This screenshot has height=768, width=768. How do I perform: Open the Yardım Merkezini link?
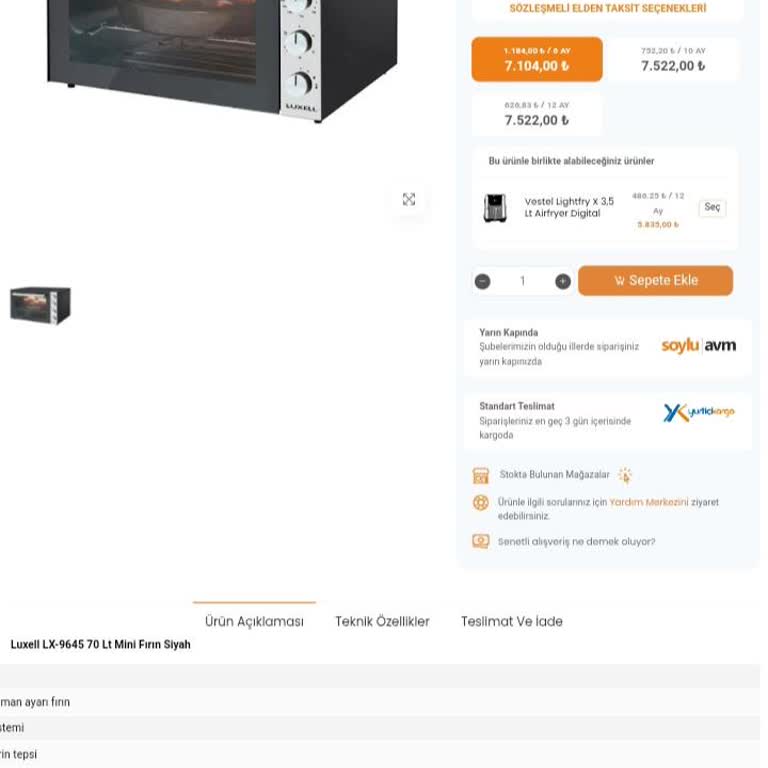pos(648,502)
